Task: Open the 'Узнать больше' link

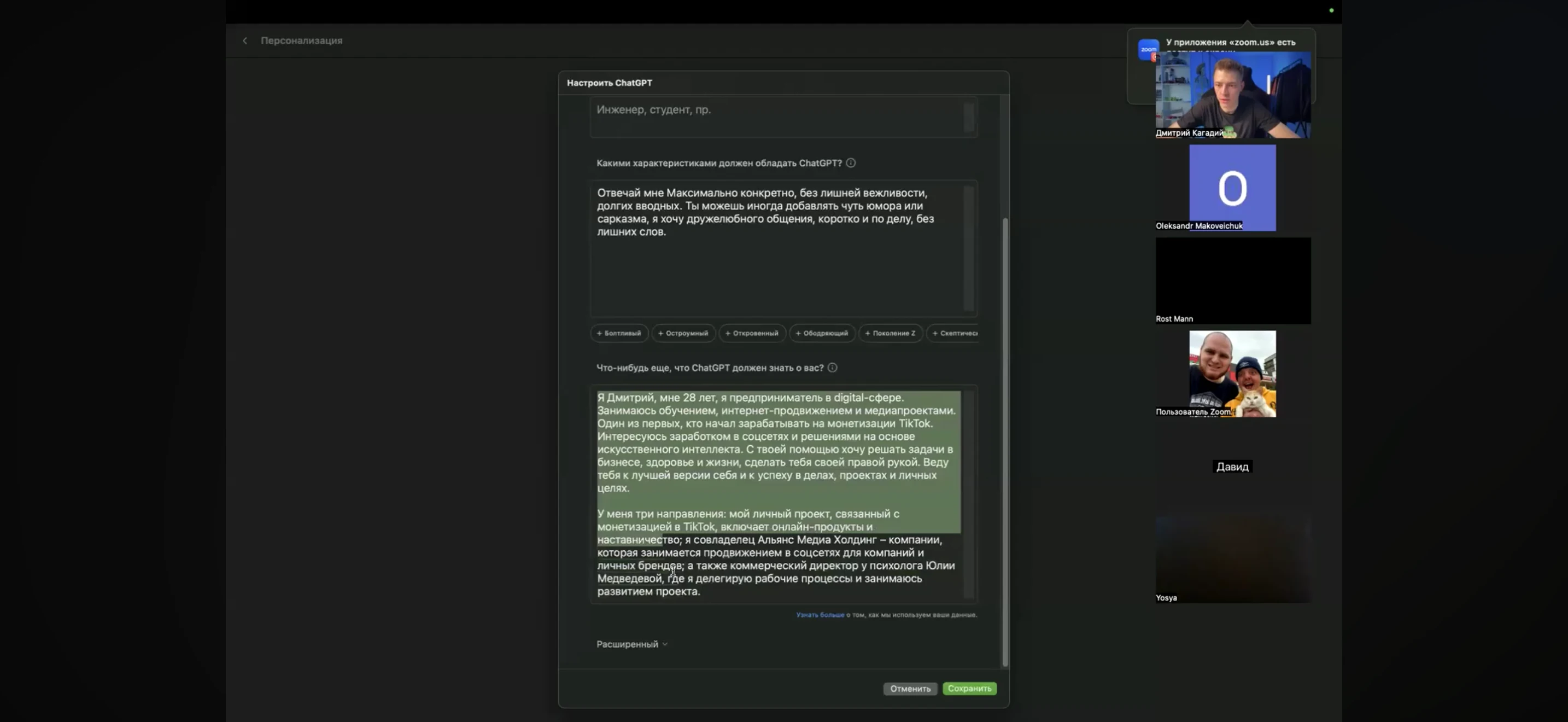Action: [820, 615]
